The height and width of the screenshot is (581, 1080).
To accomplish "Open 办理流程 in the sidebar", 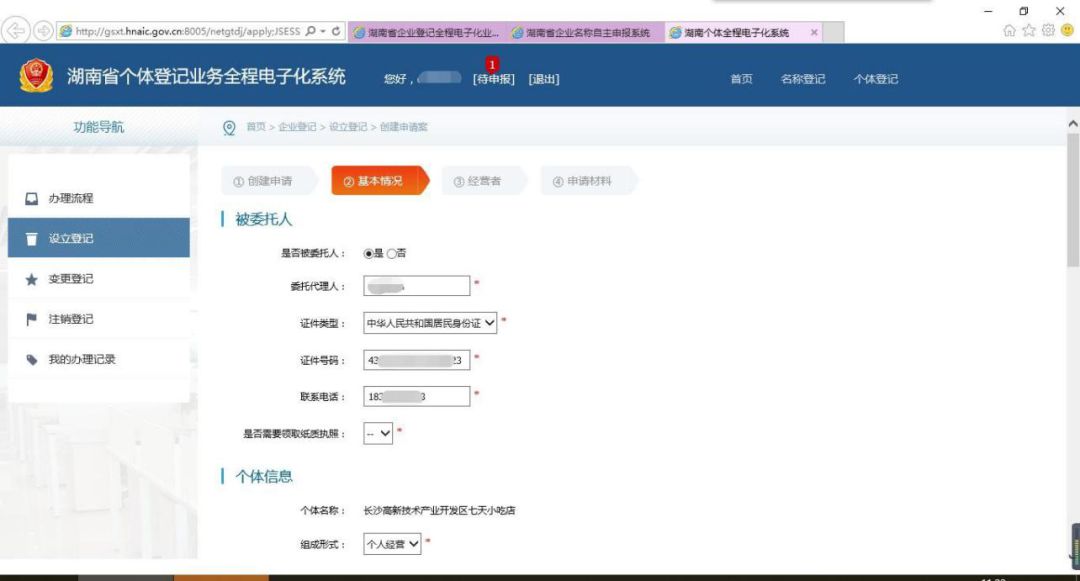I will pos(98,198).
